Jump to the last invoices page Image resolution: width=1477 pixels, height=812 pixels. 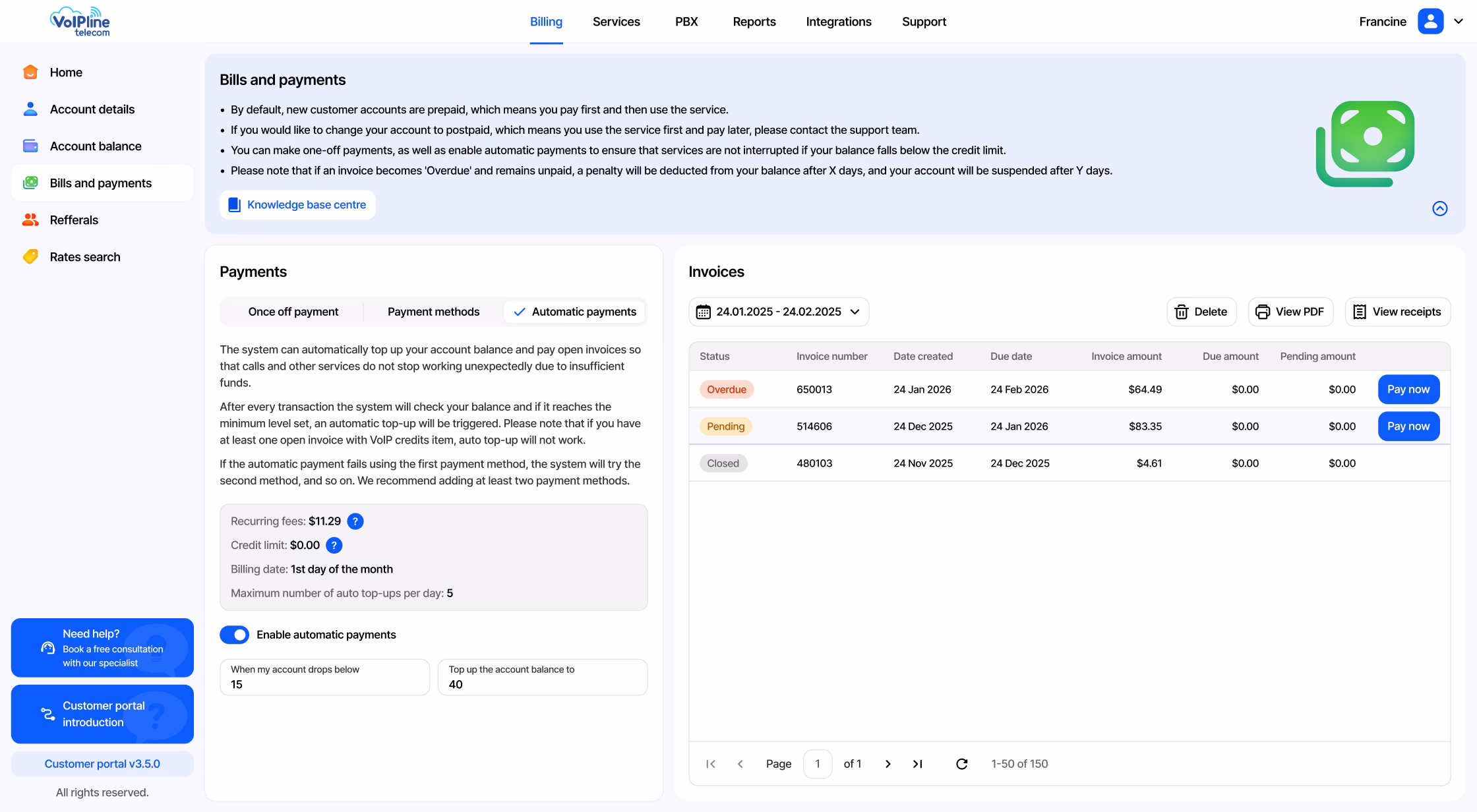click(x=917, y=764)
